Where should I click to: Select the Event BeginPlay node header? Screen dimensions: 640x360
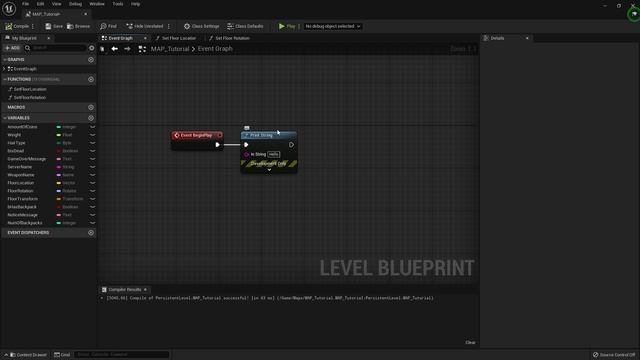click(197, 135)
